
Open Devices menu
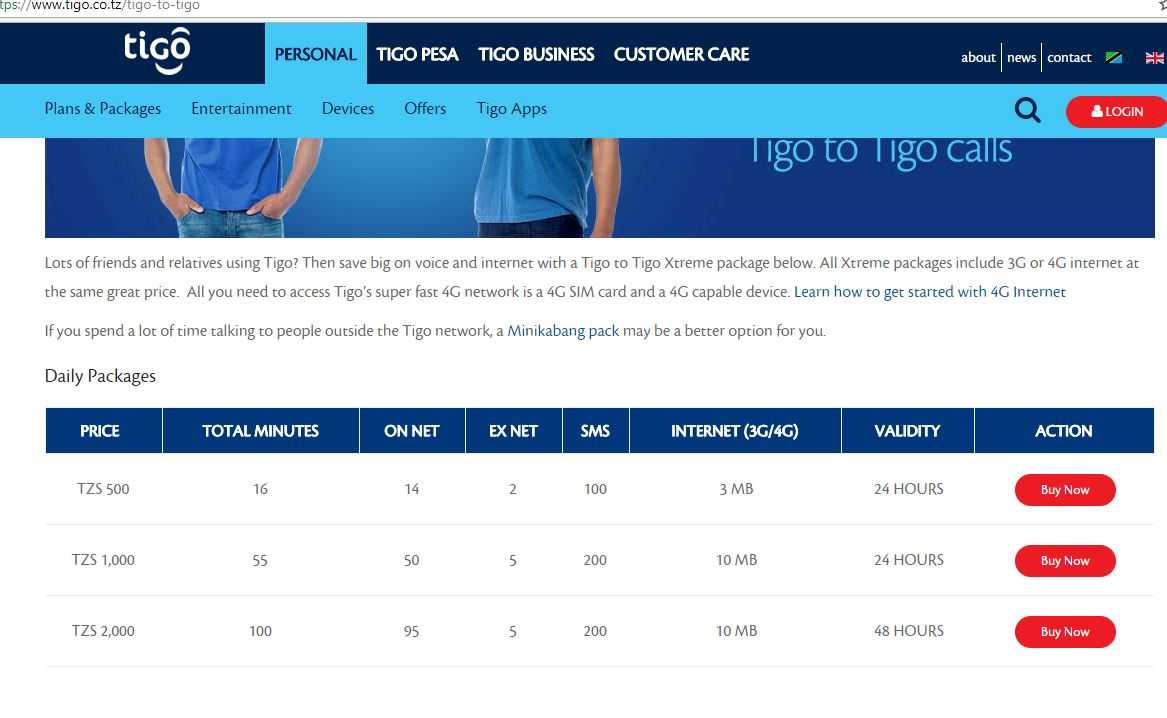click(x=348, y=109)
